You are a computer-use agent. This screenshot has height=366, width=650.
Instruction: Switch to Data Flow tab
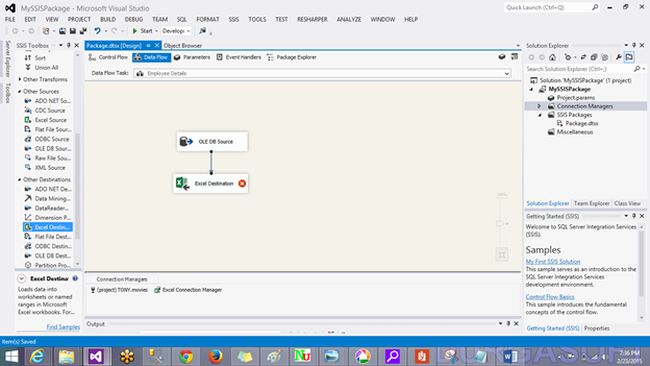coord(152,57)
